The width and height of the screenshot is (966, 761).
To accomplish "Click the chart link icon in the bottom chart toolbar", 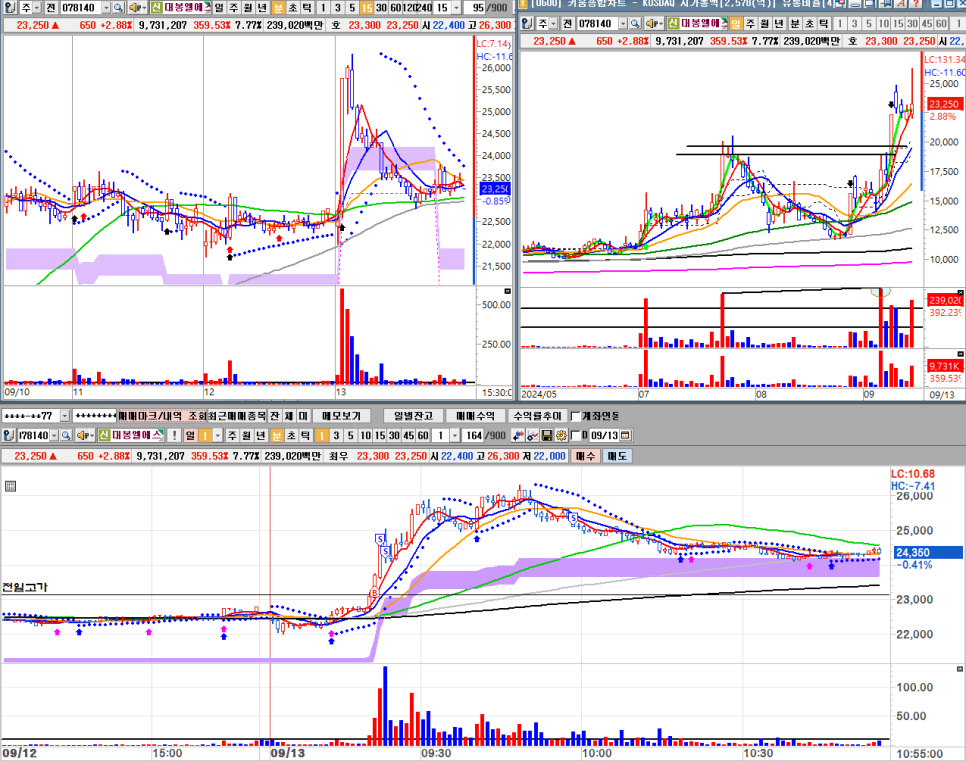I will tap(9, 436).
